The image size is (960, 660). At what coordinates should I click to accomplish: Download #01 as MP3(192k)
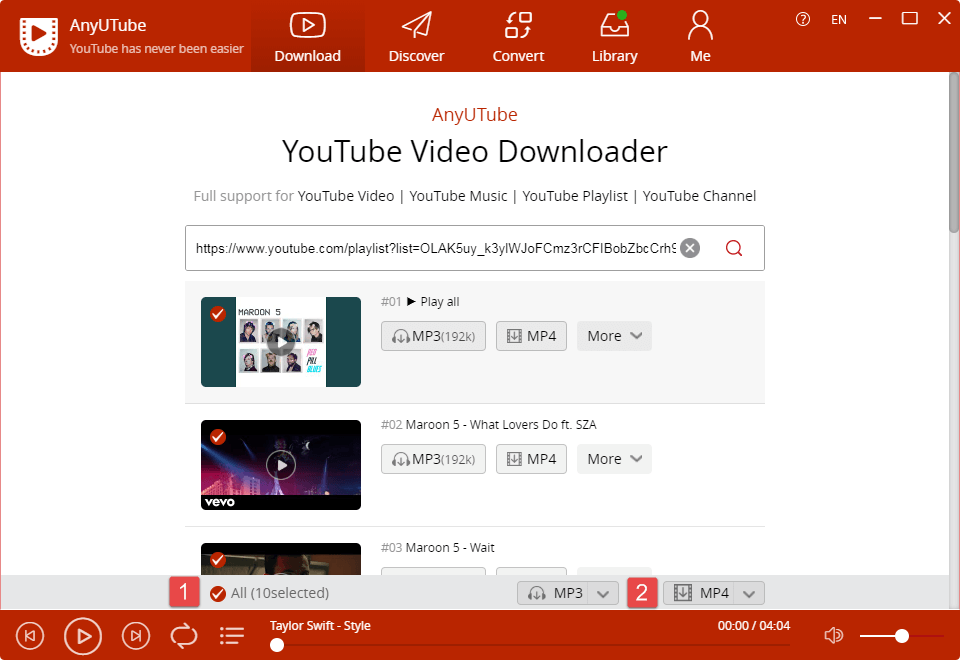(433, 336)
